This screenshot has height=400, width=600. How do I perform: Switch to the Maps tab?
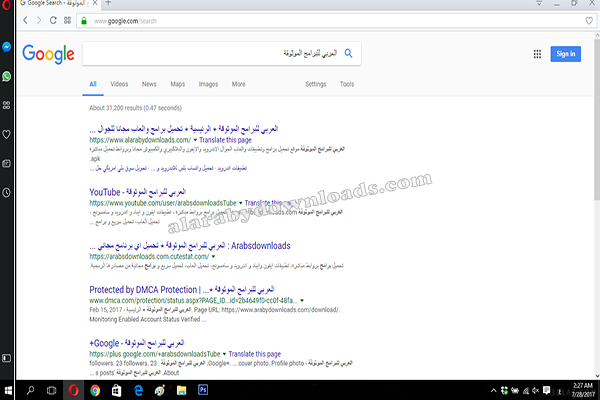(x=178, y=84)
